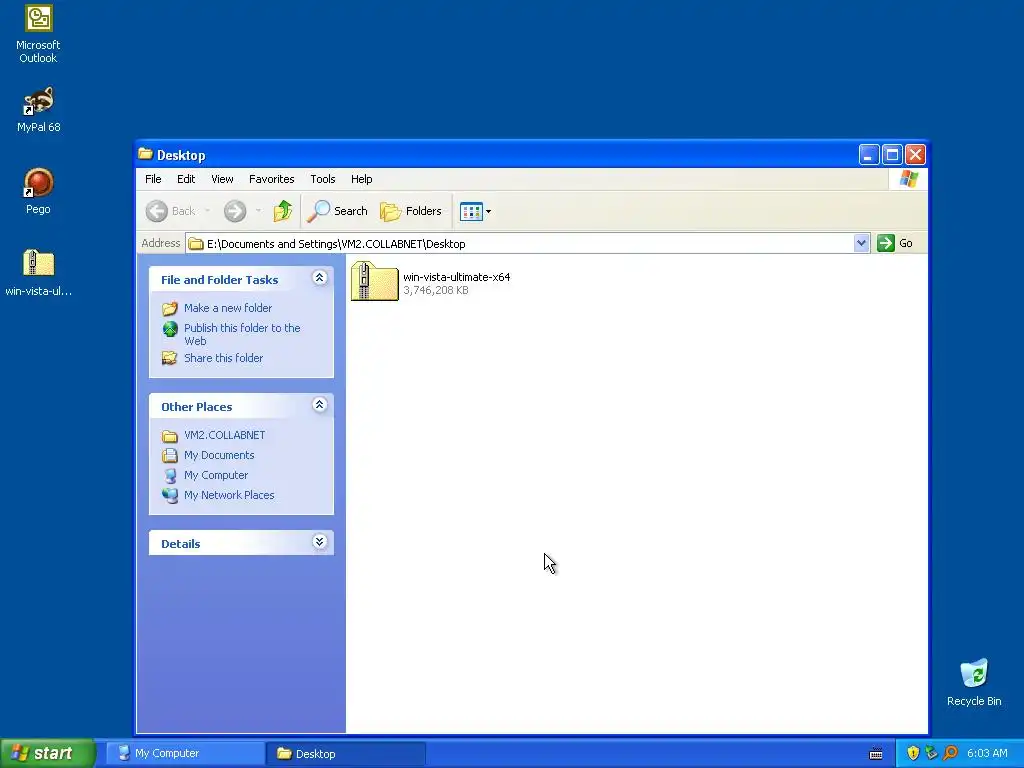Image resolution: width=1024 pixels, height=768 pixels.
Task: Toggle the Folders tree pane
Action: pos(411,211)
